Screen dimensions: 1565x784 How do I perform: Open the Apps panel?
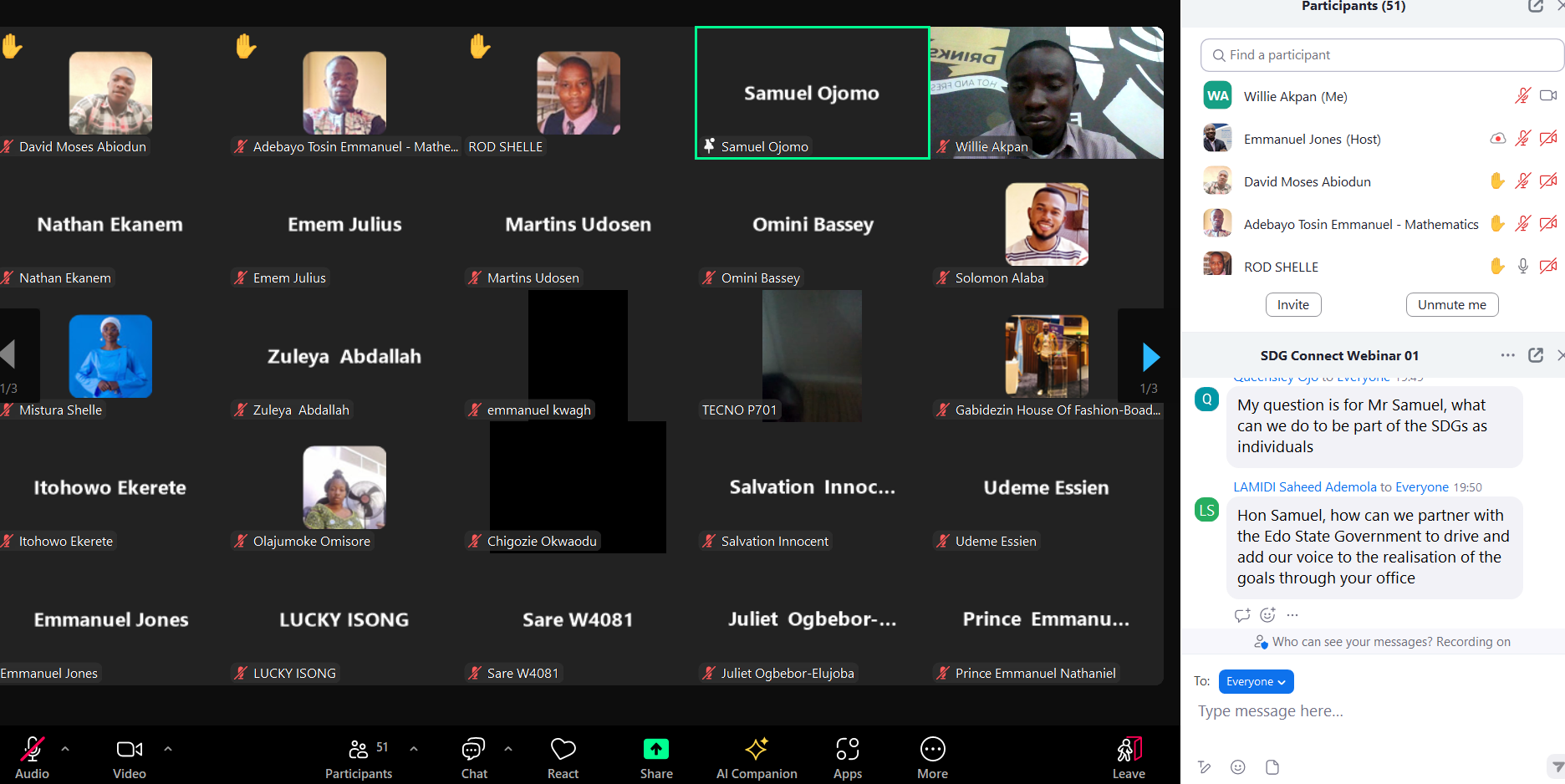click(x=847, y=750)
